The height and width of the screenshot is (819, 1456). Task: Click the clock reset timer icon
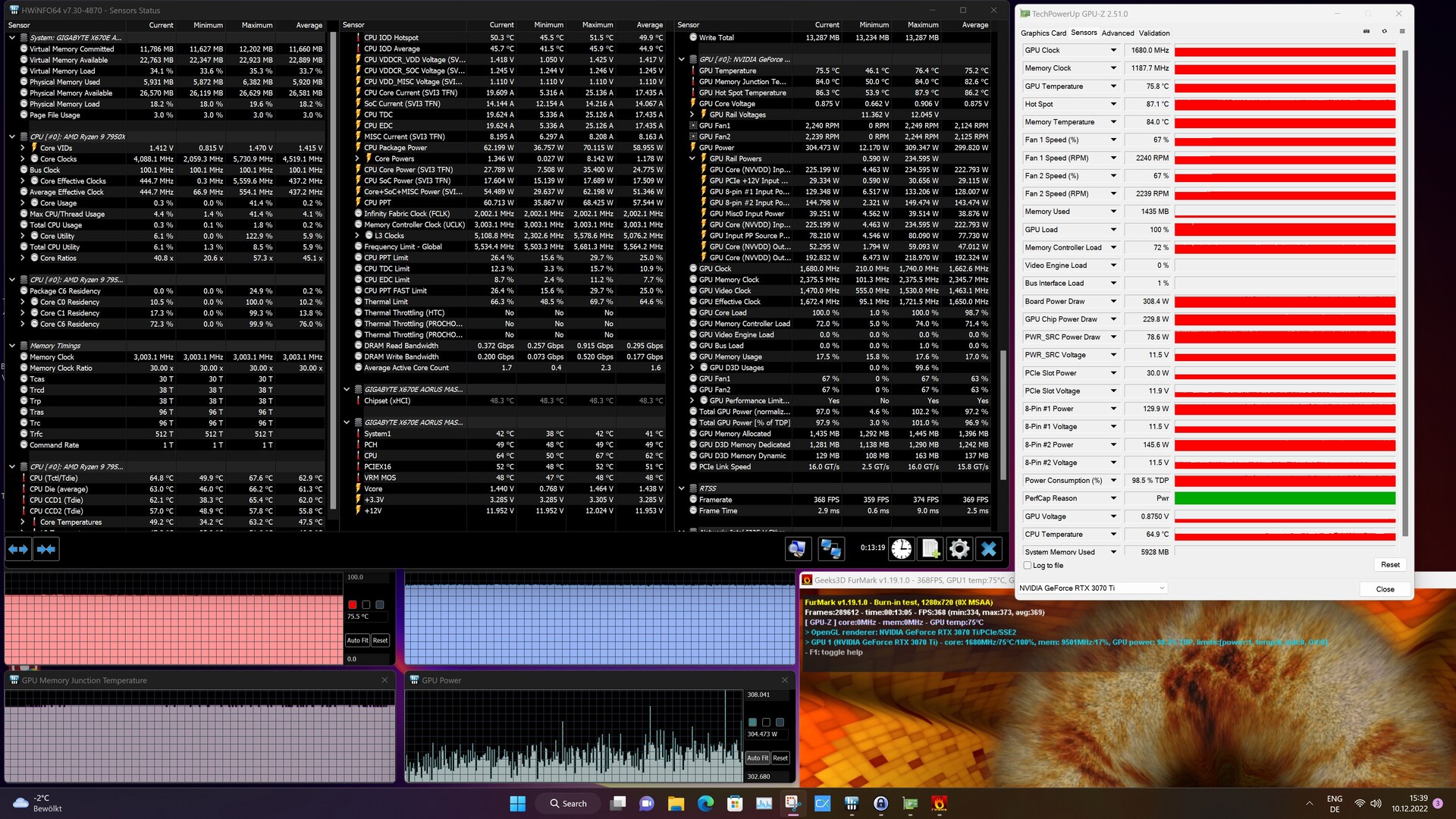pos(901,549)
